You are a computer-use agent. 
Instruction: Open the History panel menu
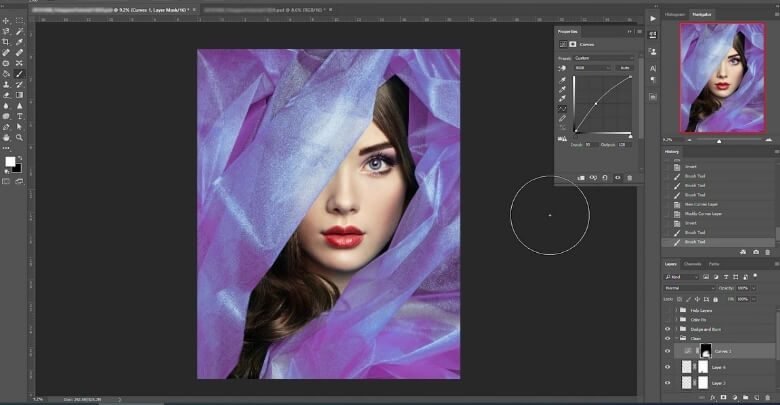777,152
